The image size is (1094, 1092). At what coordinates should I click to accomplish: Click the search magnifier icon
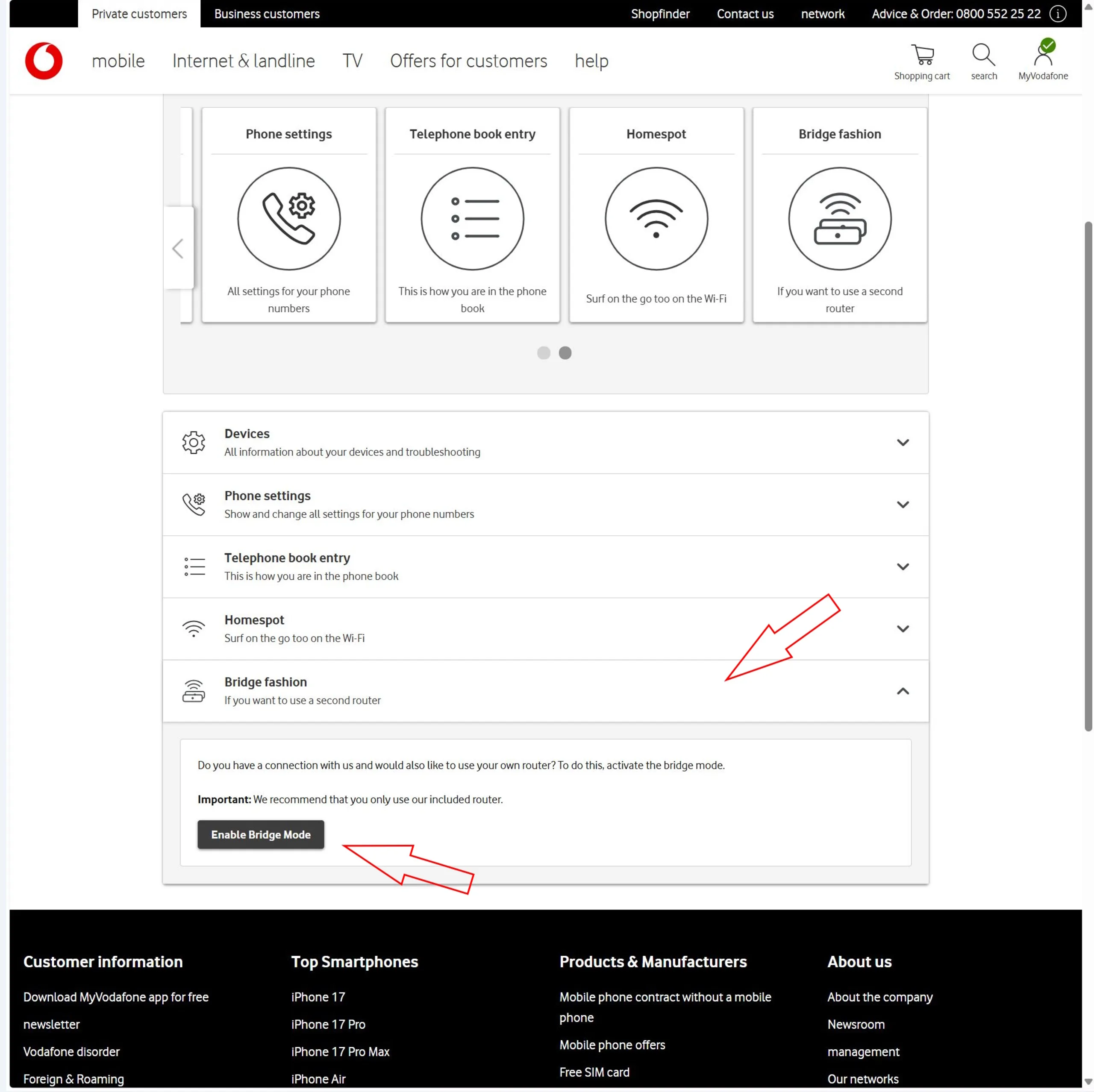(984, 55)
